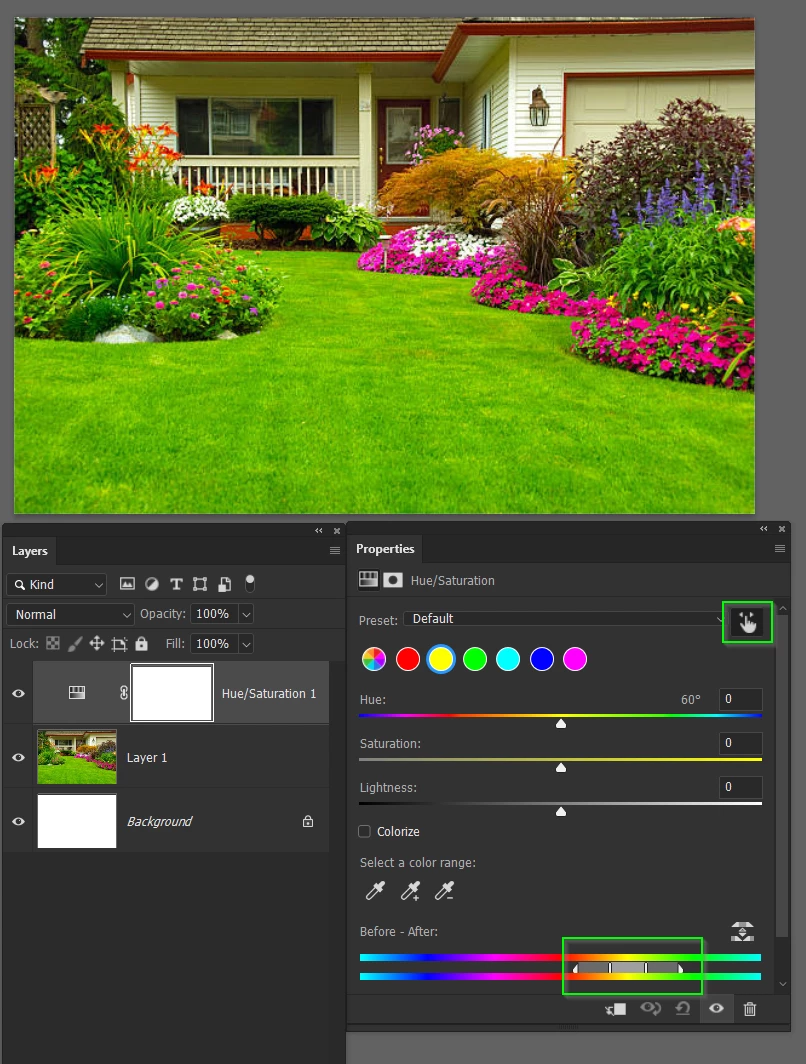
Task: Click the Hue/Saturation adjustment icon in Properties
Action: [x=368, y=580]
